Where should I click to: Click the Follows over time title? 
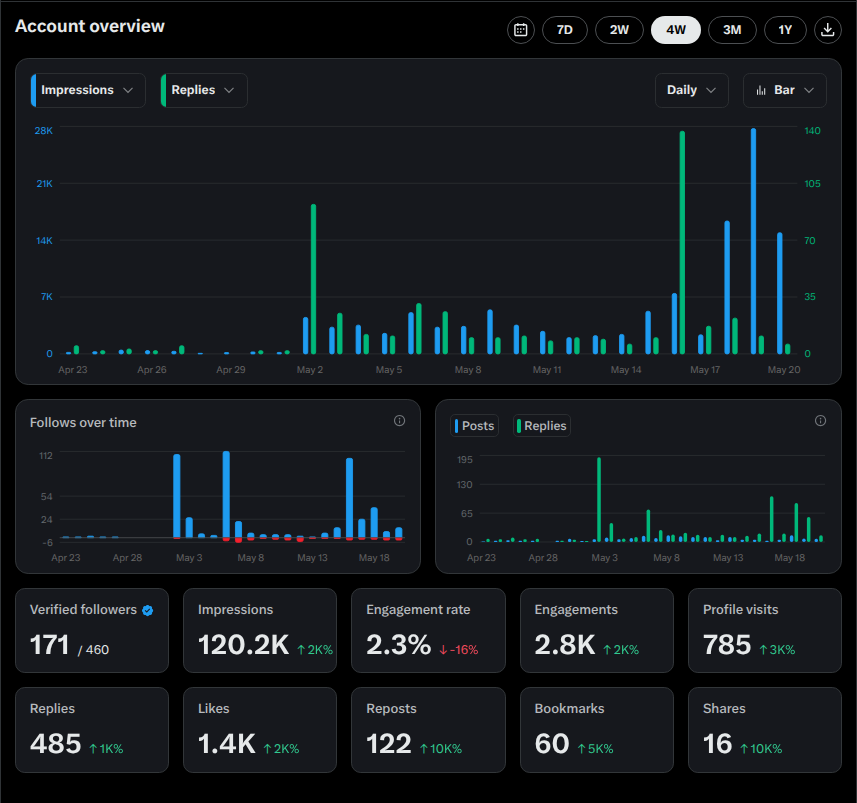pos(83,423)
